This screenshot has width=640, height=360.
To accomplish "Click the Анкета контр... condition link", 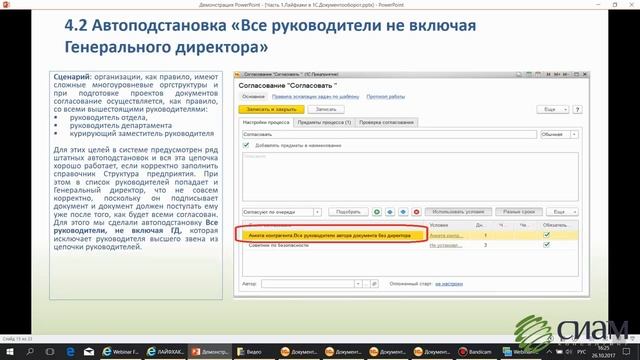I will click(446, 236).
